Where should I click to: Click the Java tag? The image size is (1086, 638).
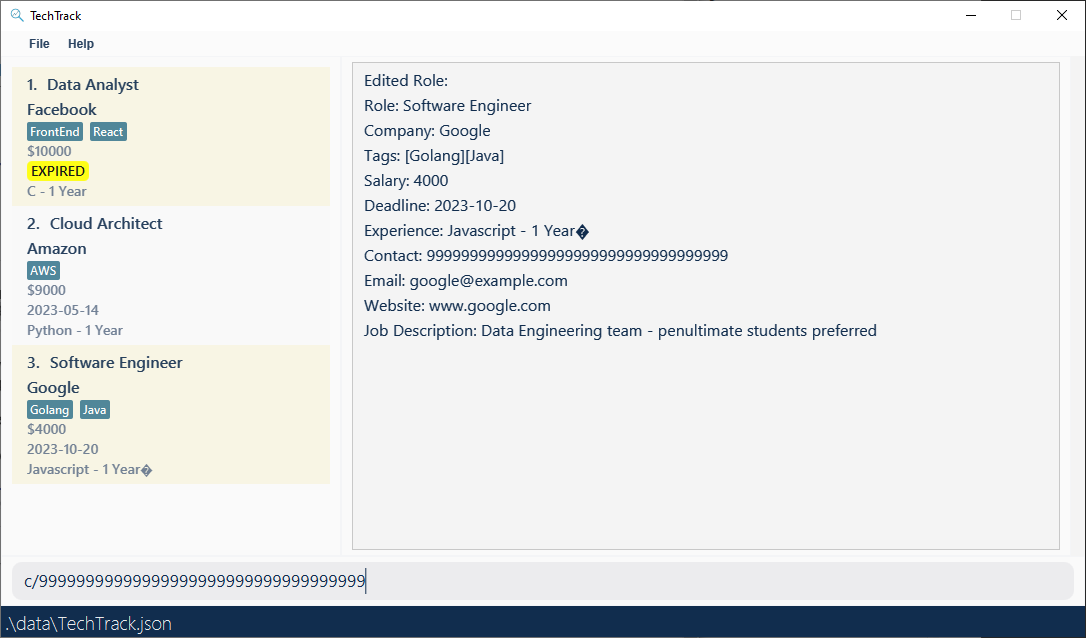click(94, 410)
